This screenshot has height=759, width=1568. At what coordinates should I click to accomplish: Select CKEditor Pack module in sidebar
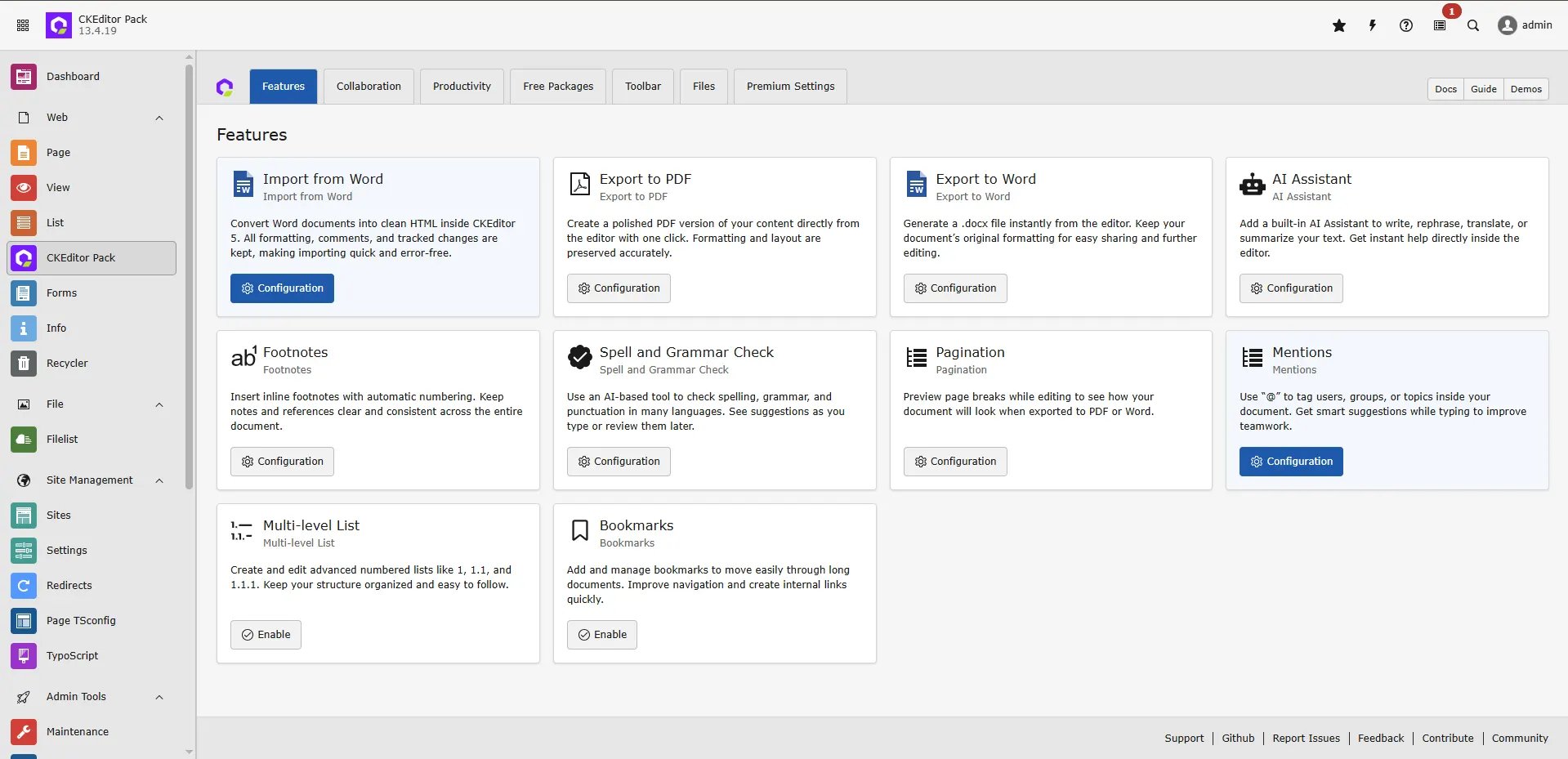click(92, 258)
